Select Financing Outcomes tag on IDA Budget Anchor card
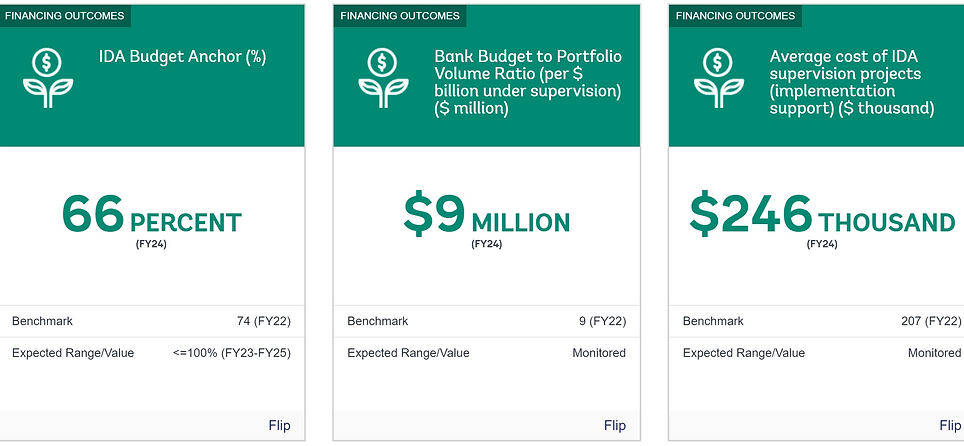Image resolution: width=964 pixels, height=446 pixels. [65, 16]
